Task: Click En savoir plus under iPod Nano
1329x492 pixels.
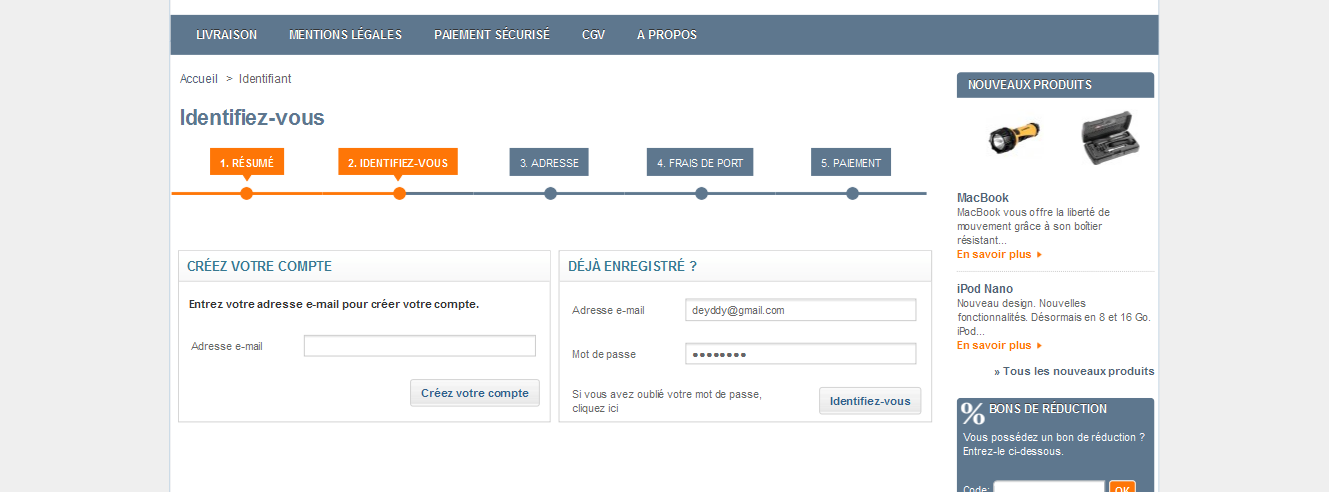Action: click(999, 345)
